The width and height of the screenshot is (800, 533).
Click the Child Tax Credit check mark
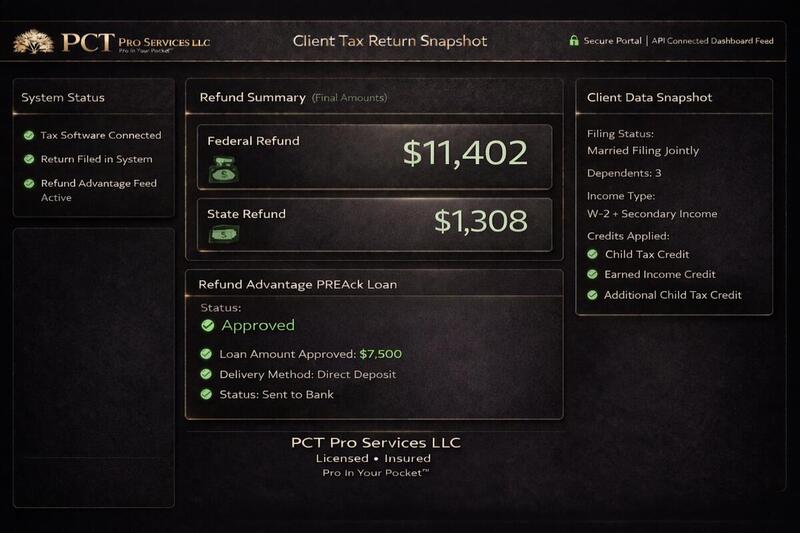[x=592, y=254]
